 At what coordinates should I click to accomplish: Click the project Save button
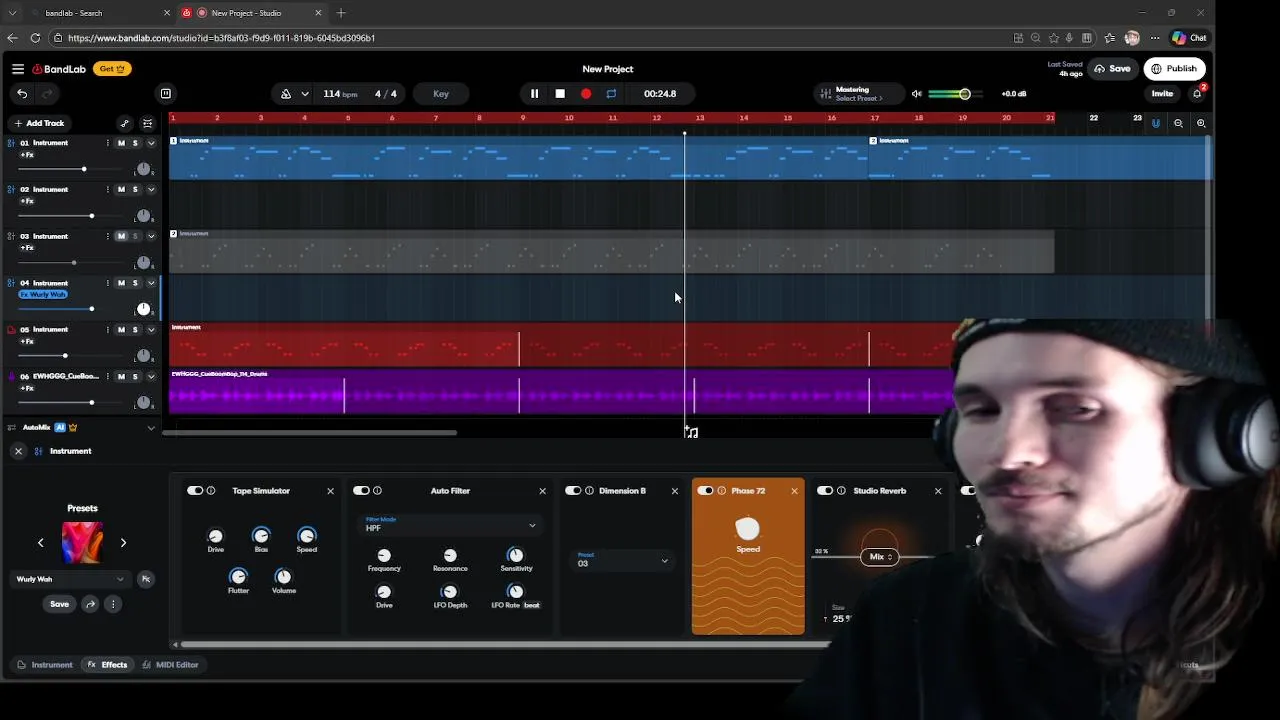pyautogui.click(x=1112, y=69)
